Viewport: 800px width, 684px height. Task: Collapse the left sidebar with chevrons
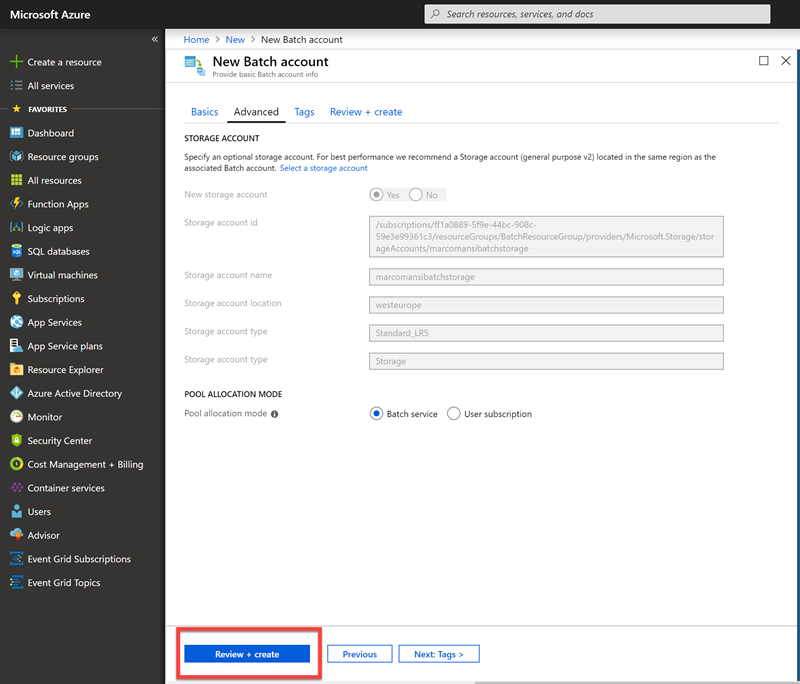pyautogui.click(x=155, y=39)
